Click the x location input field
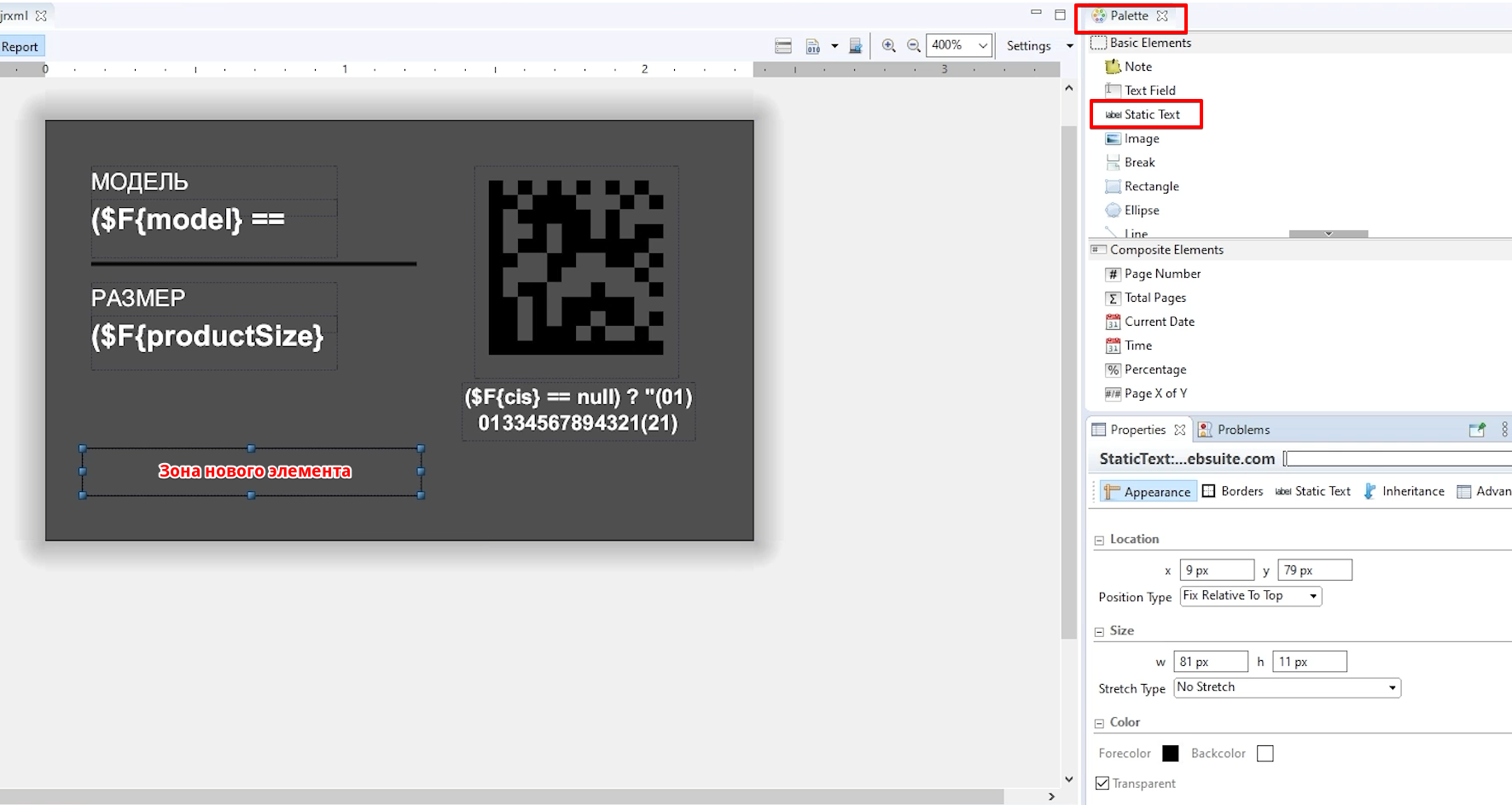Image resolution: width=1512 pixels, height=805 pixels. click(x=1217, y=570)
